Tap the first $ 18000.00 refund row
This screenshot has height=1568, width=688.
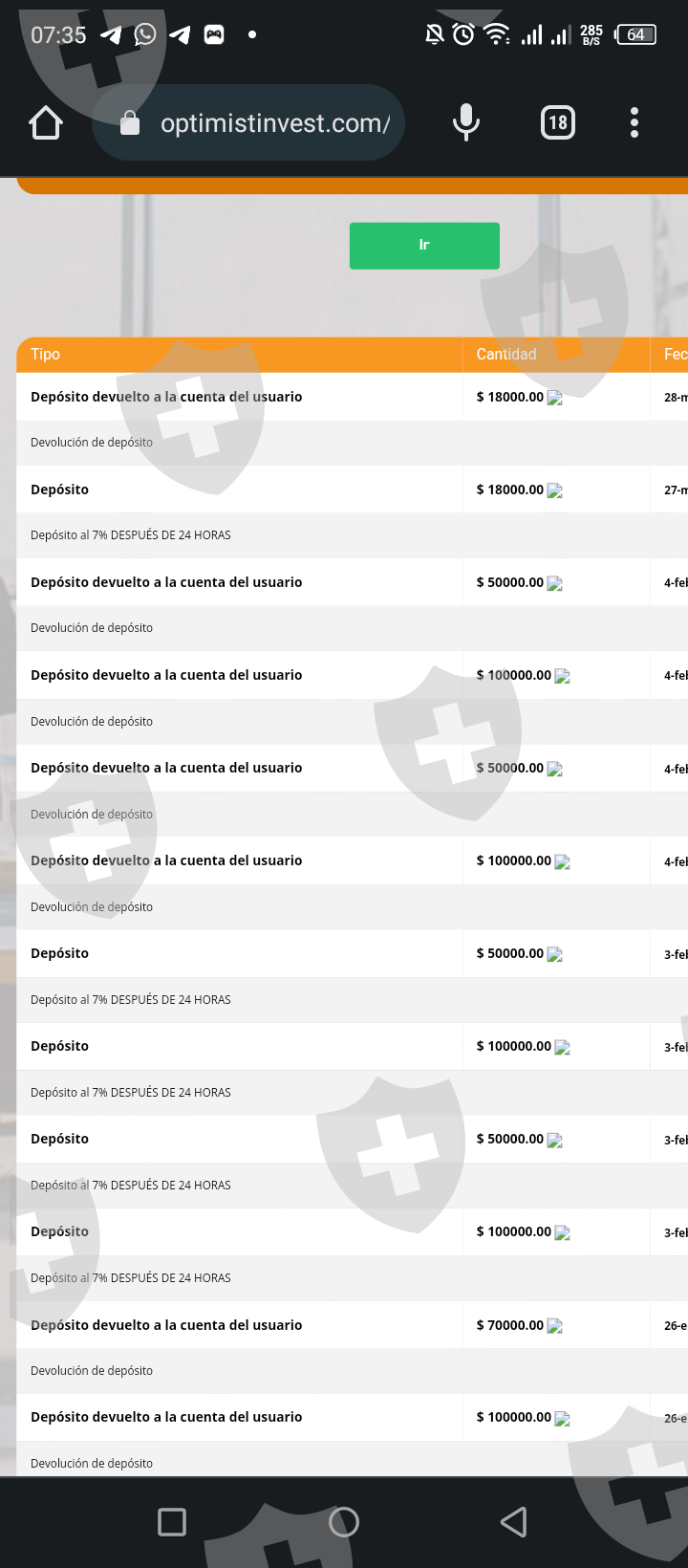[166, 397]
